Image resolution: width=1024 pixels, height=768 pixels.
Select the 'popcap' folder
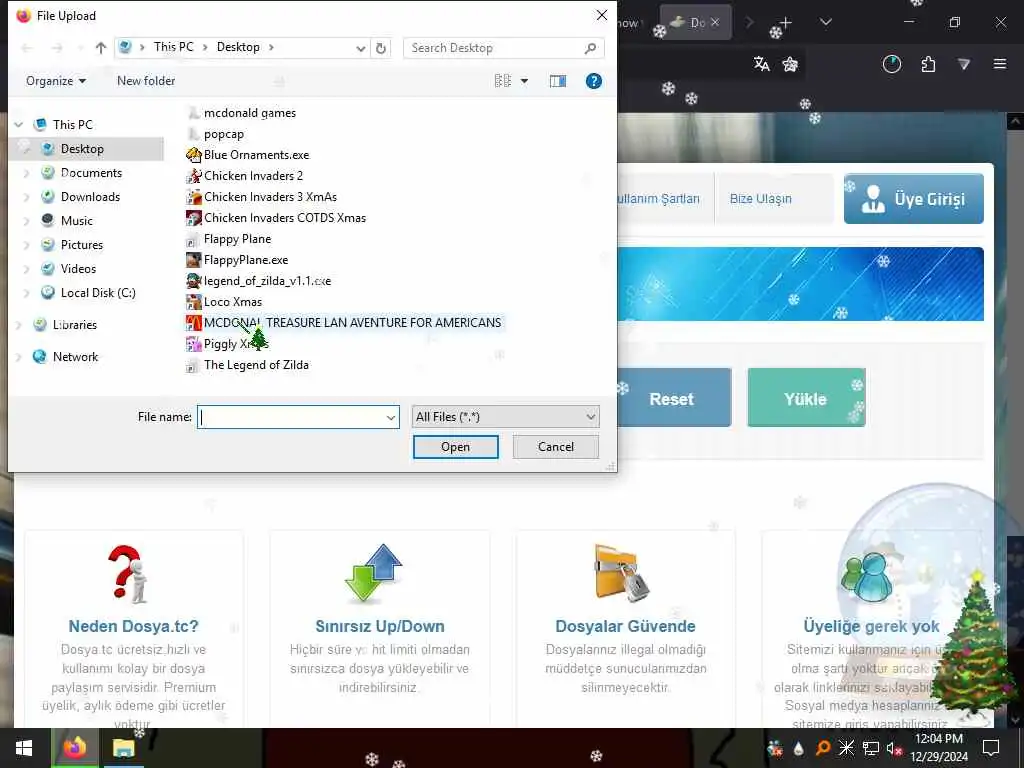[x=223, y=134]
